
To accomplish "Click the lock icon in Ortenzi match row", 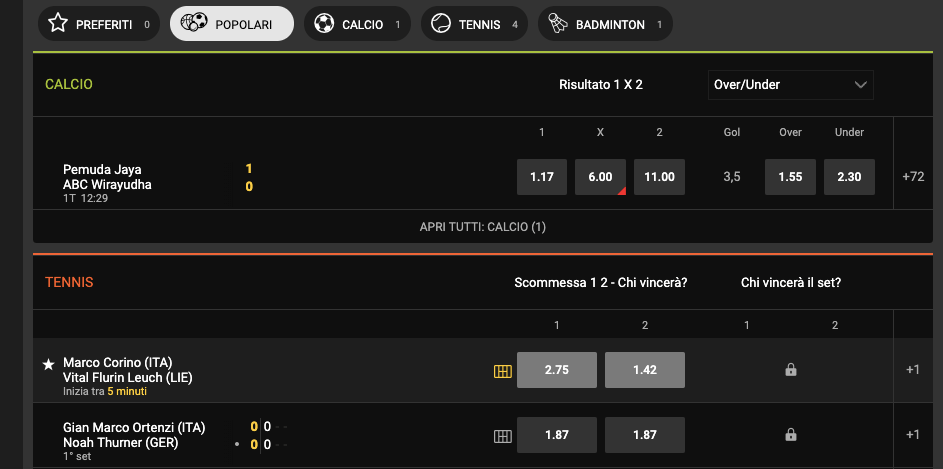I will coord(791,434).
